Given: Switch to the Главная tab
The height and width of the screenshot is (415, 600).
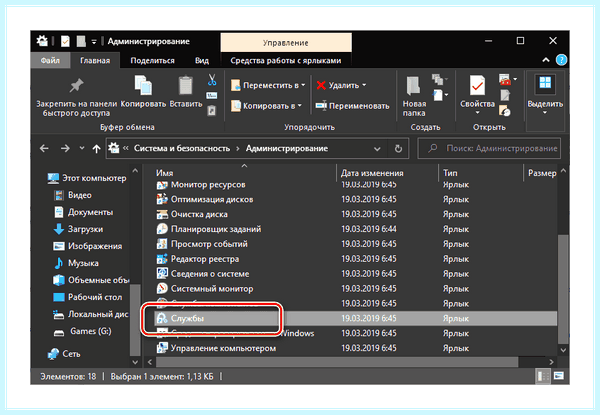Looking at the screenshot, I should tap(95, 60).
